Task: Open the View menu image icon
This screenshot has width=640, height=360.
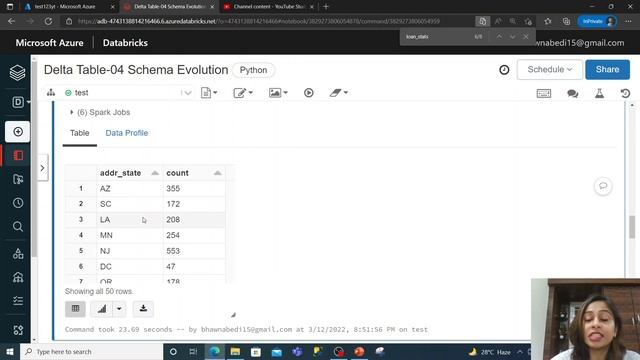Action: tap(278, 93)
